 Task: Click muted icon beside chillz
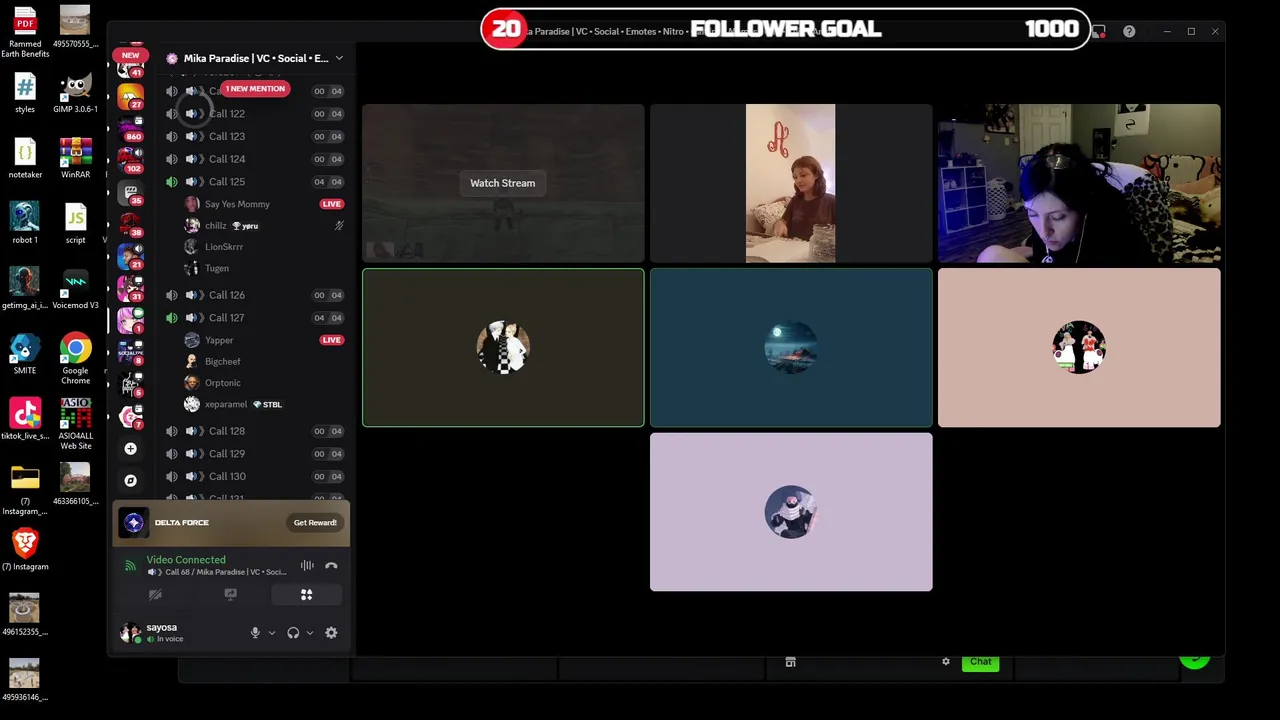click(339, 226)
